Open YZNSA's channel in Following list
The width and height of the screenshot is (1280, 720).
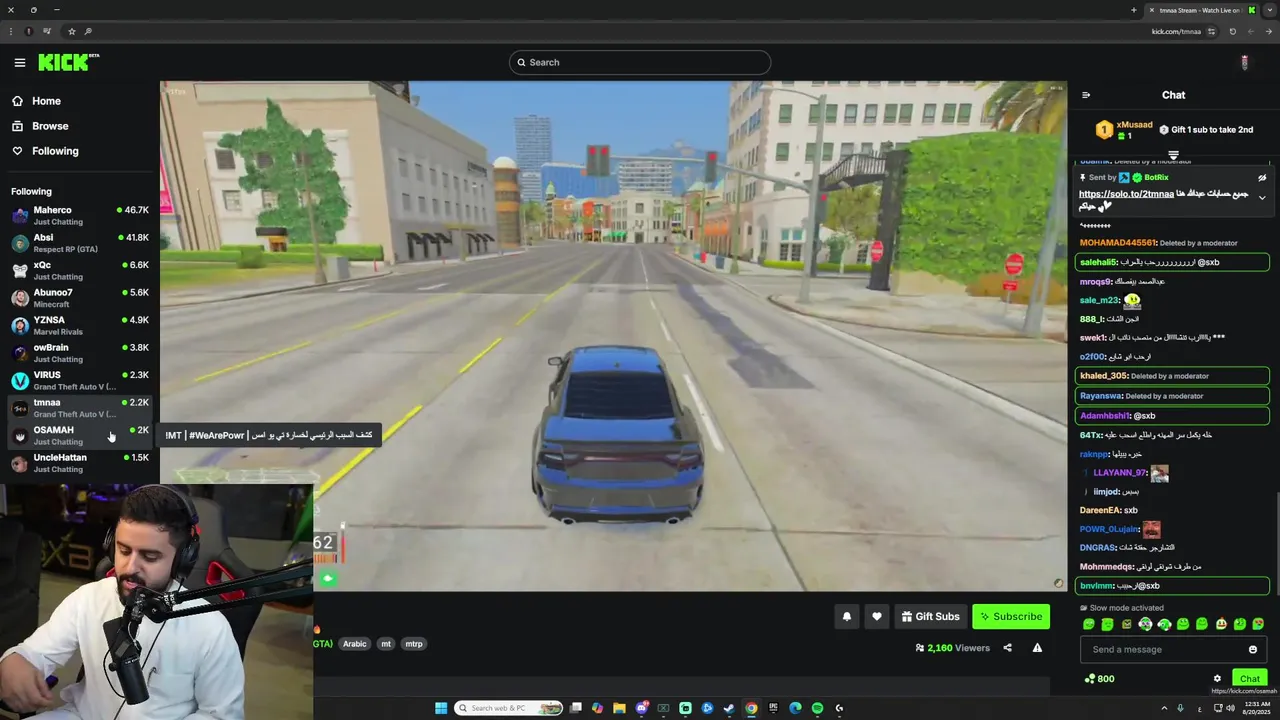(x=80, y=325)
